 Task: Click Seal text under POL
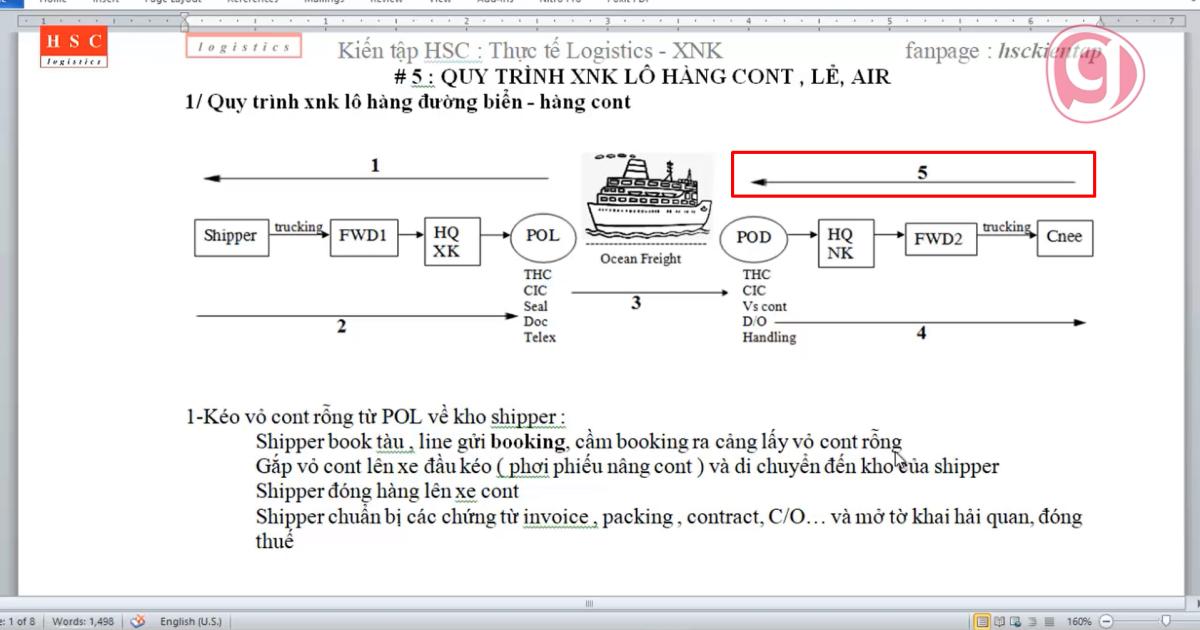point(536,306)
